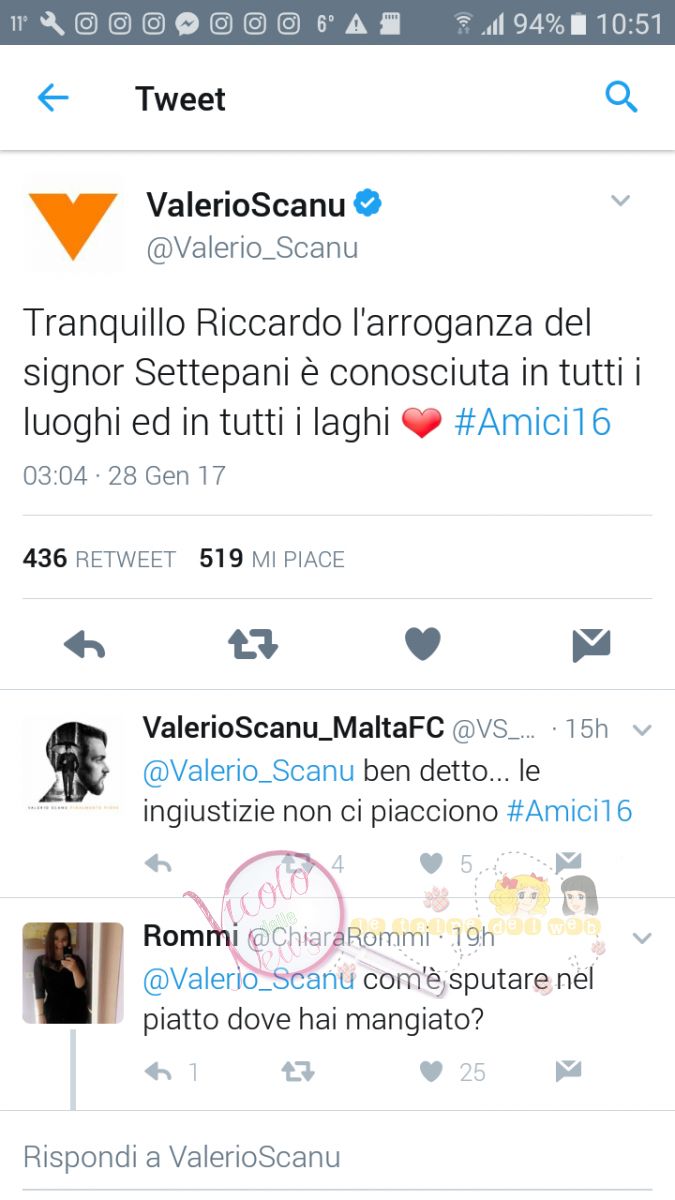View the 519 Mi piace list
675x1200 pixels.
272,559
